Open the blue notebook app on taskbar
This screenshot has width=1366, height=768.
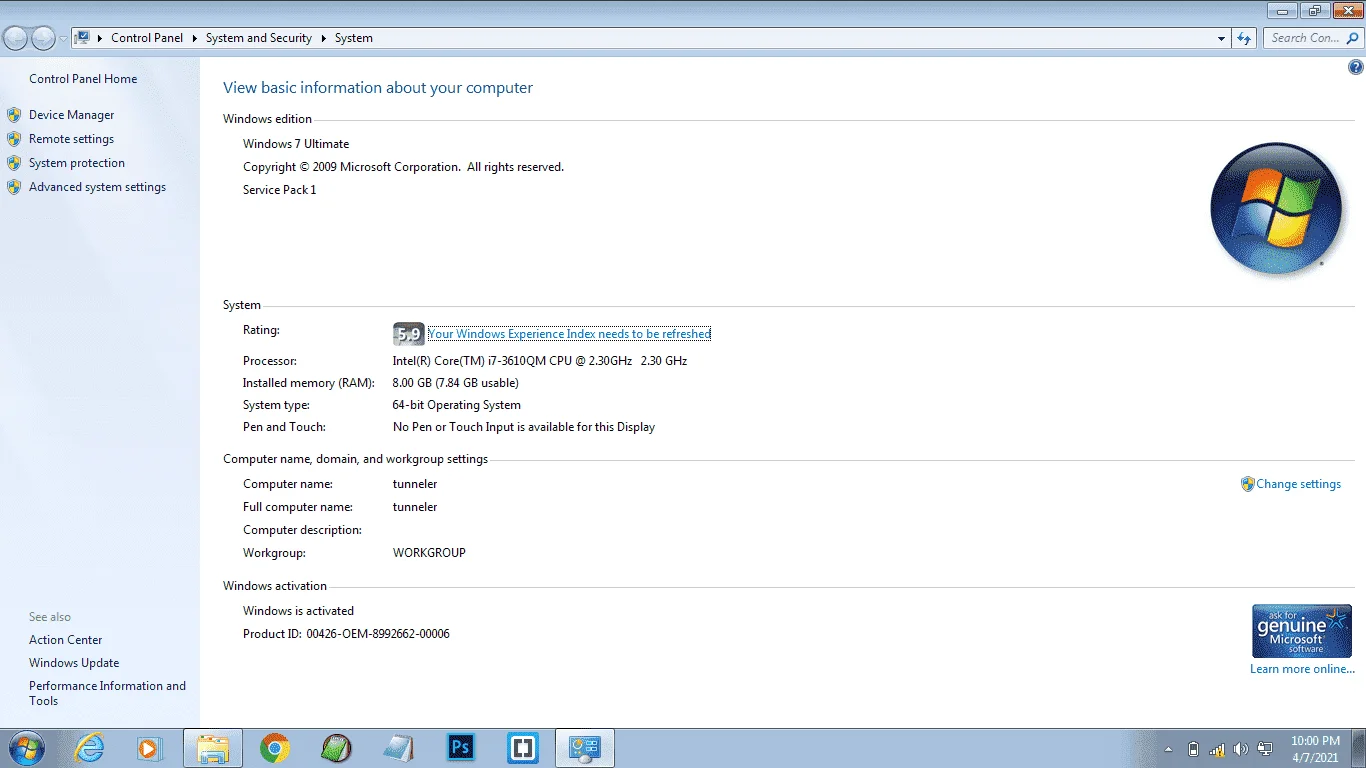pos(399,748)
